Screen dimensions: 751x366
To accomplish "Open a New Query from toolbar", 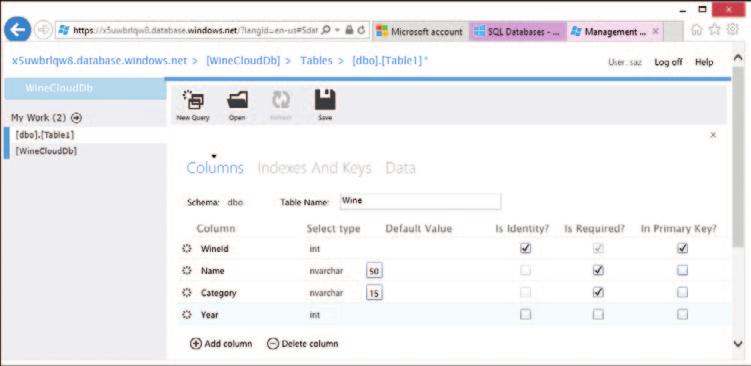I will 193,105.
